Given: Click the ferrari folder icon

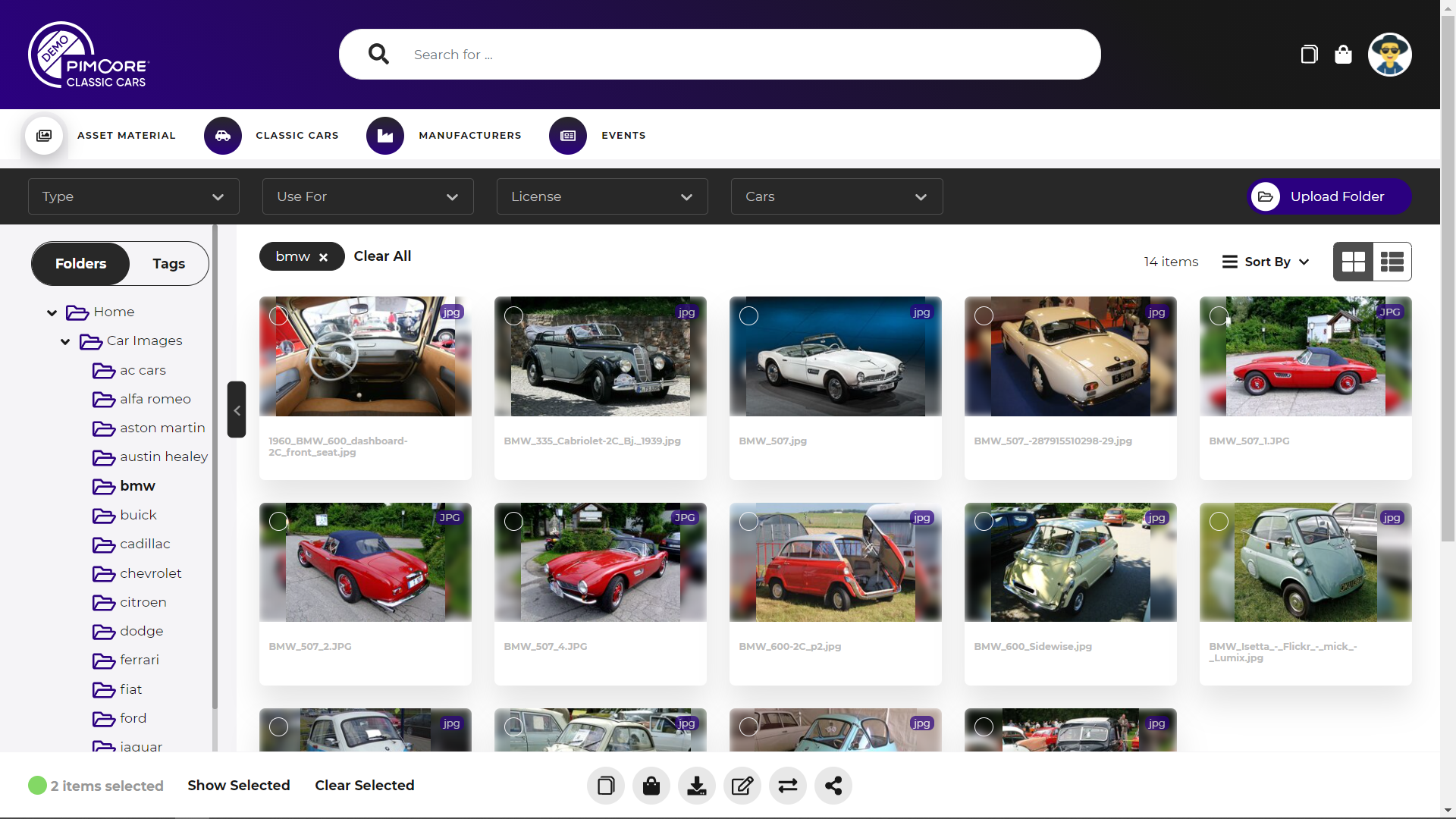Looking at the screenshot, I should [104, 661].
